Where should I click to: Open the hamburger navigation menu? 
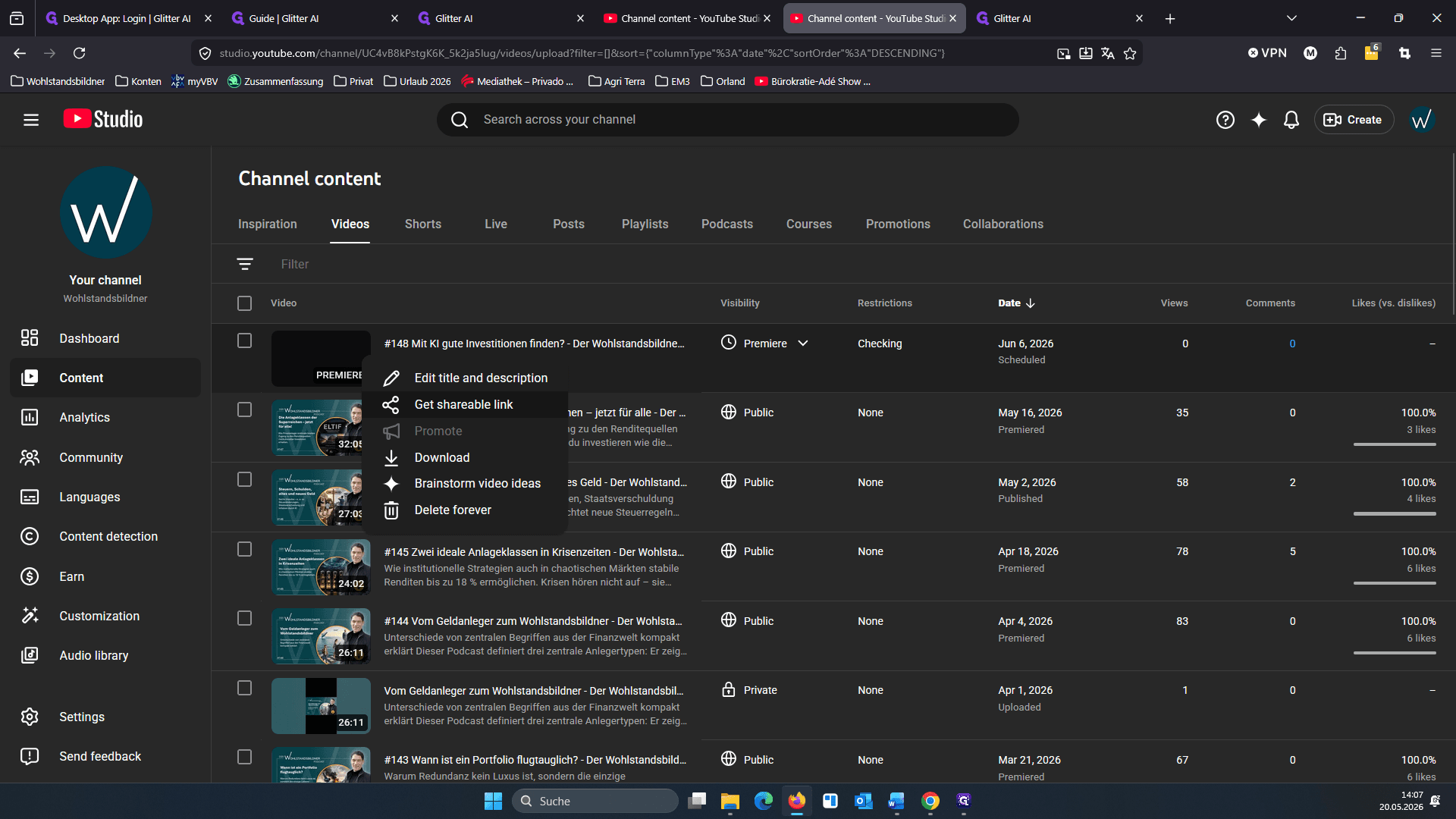(x=30, y=120)
